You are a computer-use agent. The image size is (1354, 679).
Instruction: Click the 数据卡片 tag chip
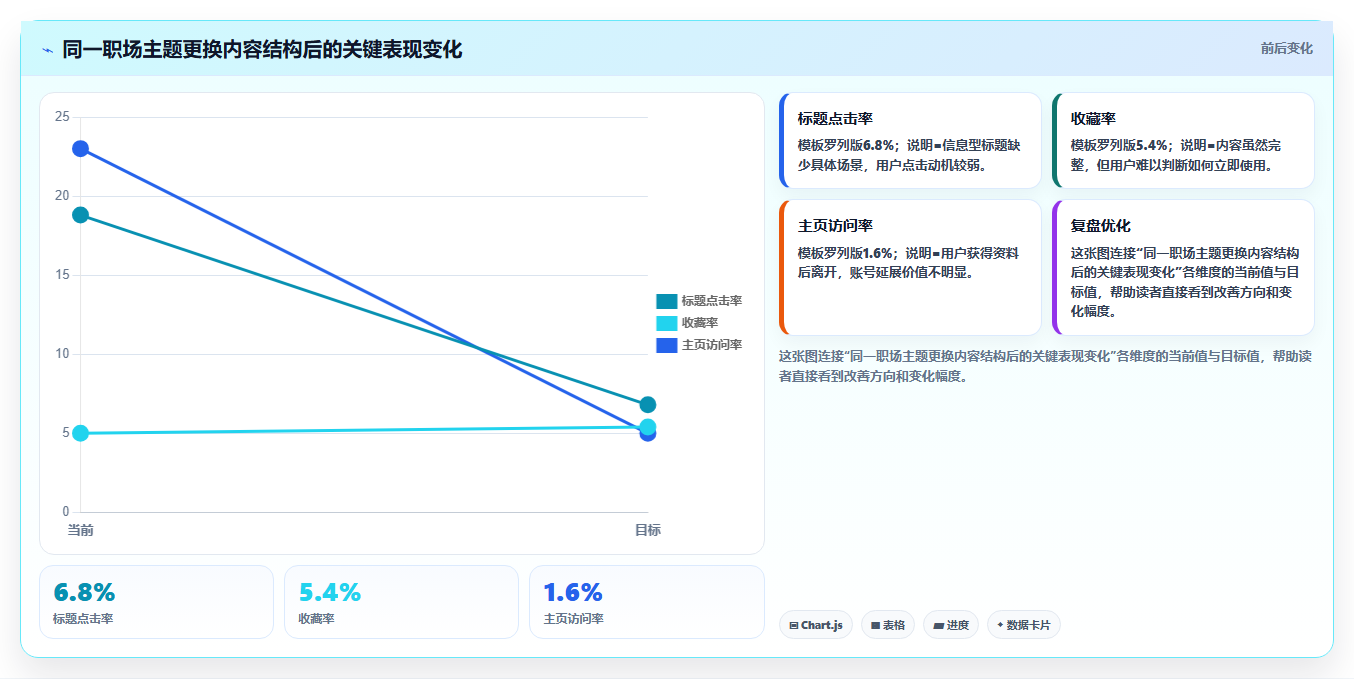coord(1023,625)
